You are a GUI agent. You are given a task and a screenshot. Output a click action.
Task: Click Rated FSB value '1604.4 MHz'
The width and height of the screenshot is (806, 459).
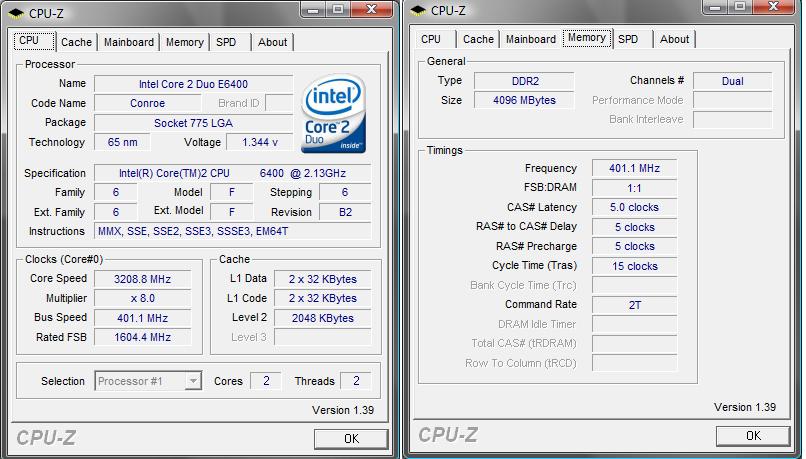142,337
